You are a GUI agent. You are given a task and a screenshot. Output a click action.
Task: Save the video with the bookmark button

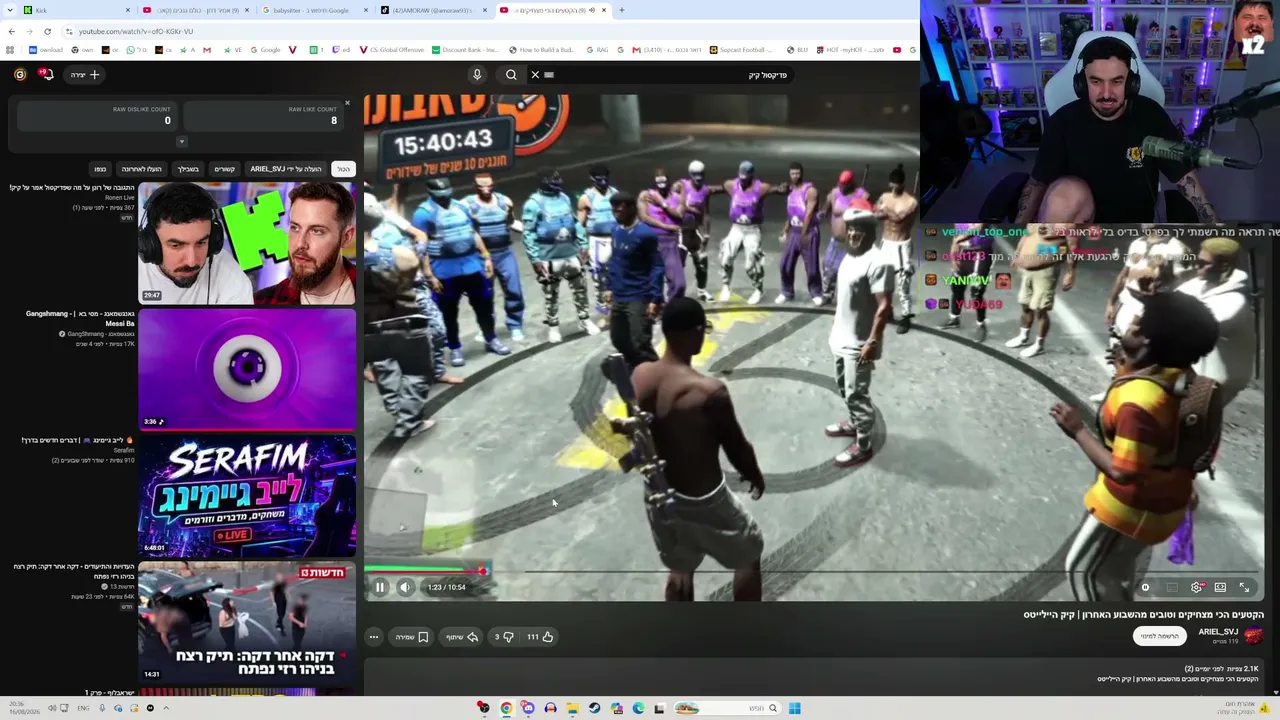click(x=412, y=637)
